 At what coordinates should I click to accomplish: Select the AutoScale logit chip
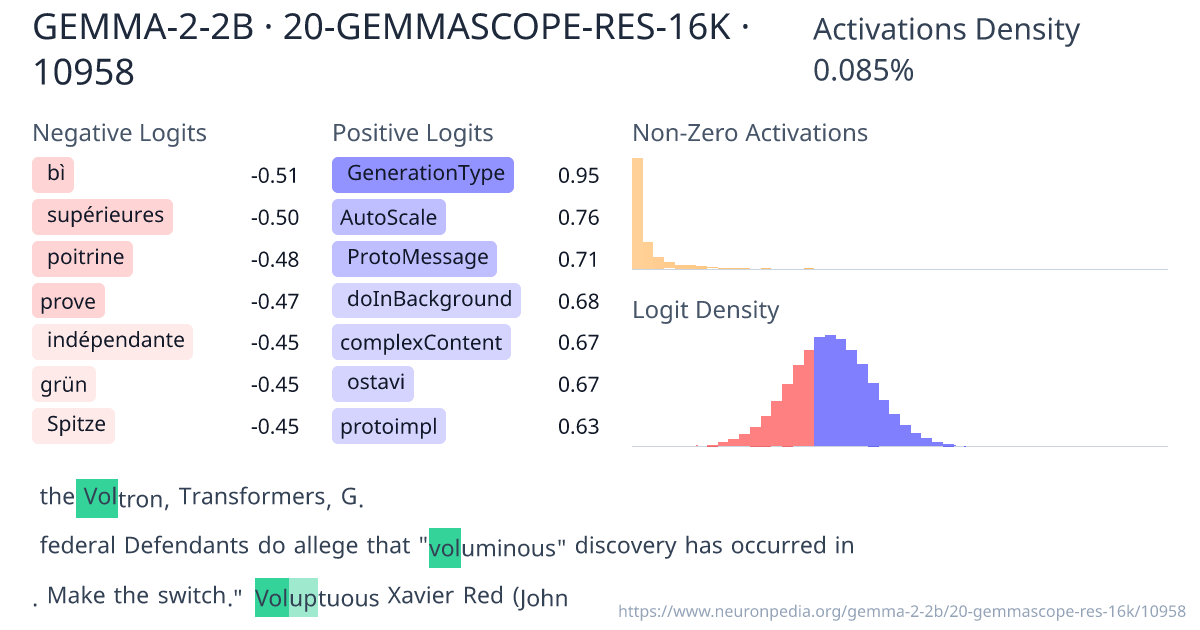coord(388,217)
